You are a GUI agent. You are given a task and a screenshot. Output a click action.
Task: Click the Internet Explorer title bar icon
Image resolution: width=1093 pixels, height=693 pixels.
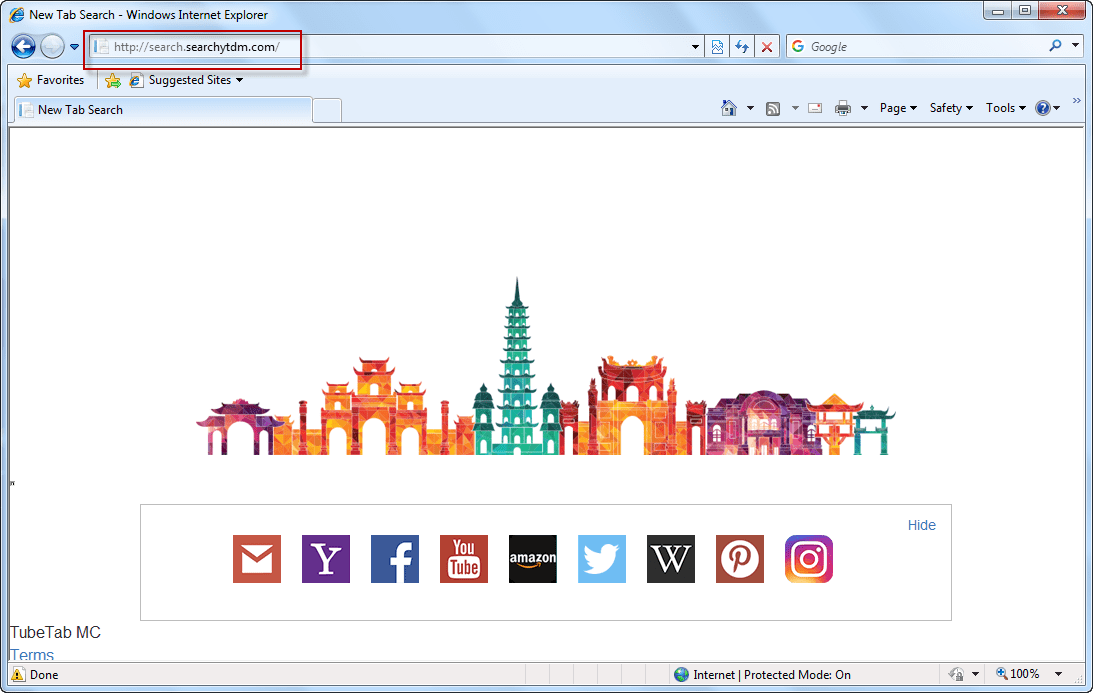tap(17, 14)
